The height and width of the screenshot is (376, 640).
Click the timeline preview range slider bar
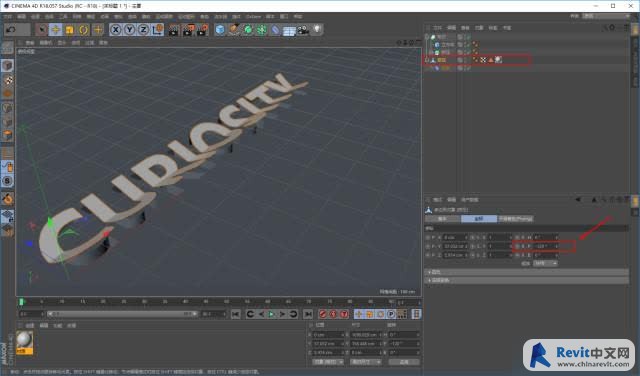122,314
